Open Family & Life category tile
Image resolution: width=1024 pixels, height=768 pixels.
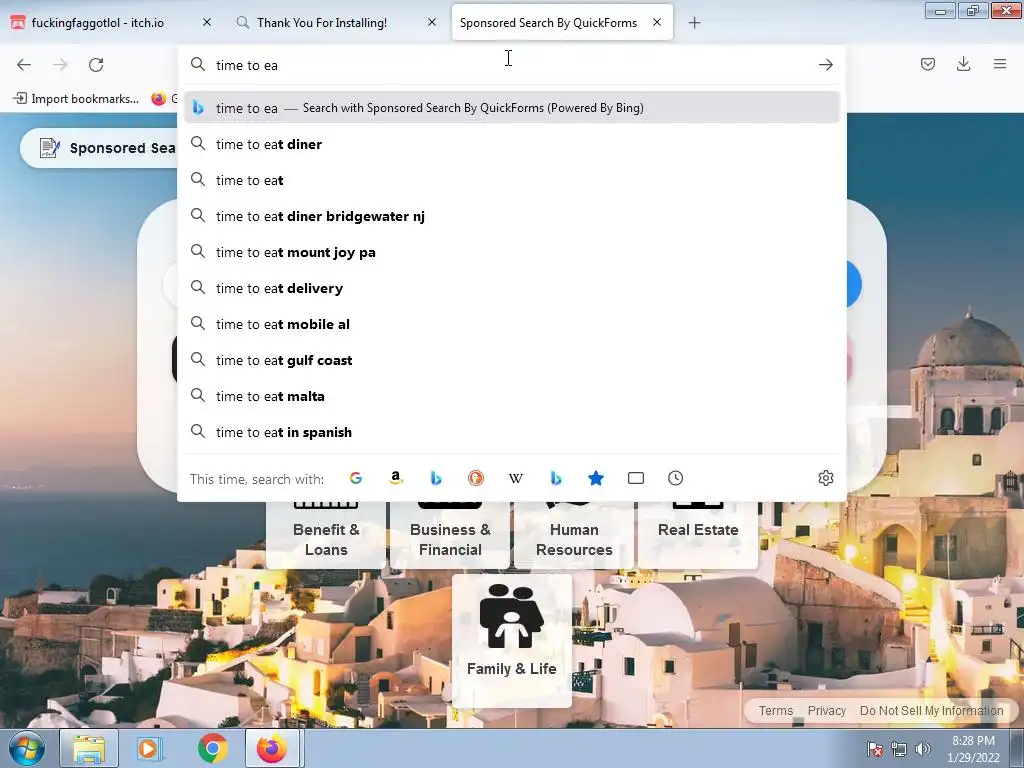point(512,640)
